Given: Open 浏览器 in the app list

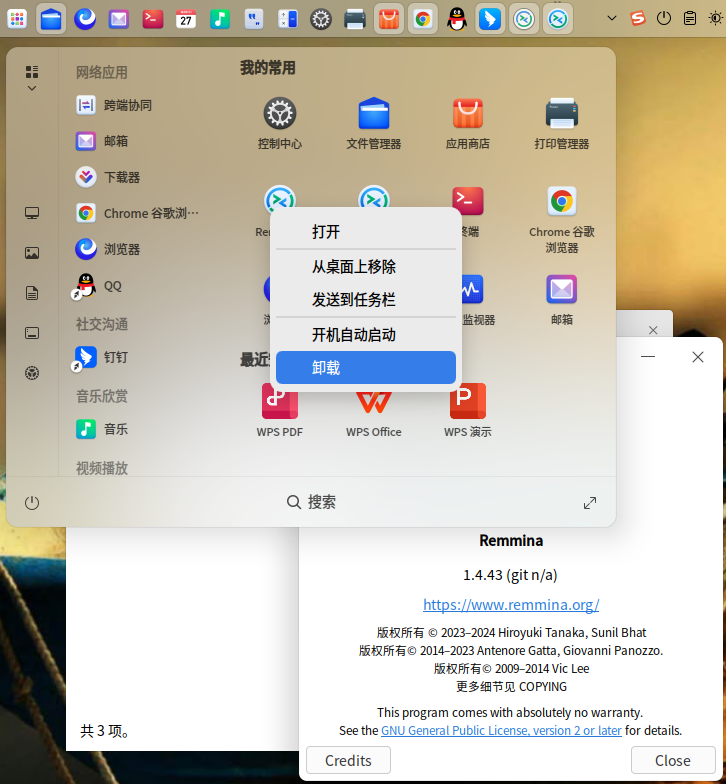Looking at the screenshot, I should (108, 249).
